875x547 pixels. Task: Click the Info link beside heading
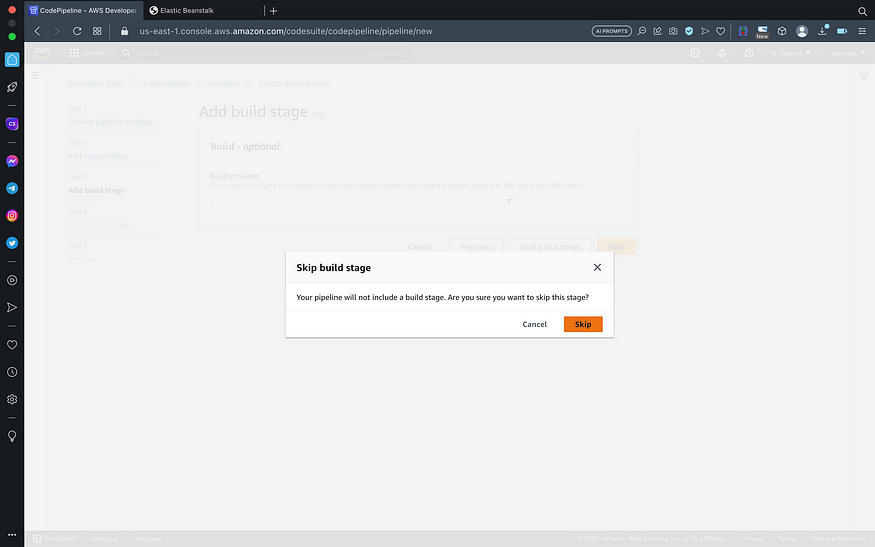[319, 114]
